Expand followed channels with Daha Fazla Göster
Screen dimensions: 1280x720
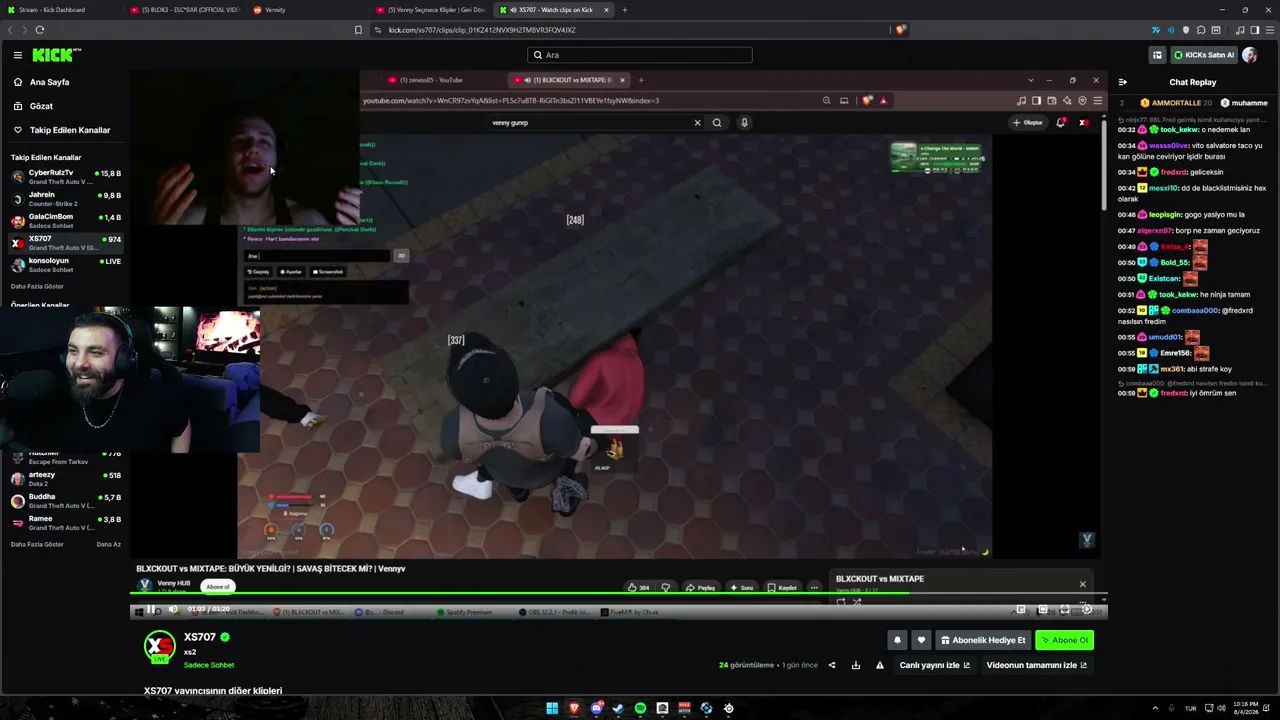tap(37, 286)
